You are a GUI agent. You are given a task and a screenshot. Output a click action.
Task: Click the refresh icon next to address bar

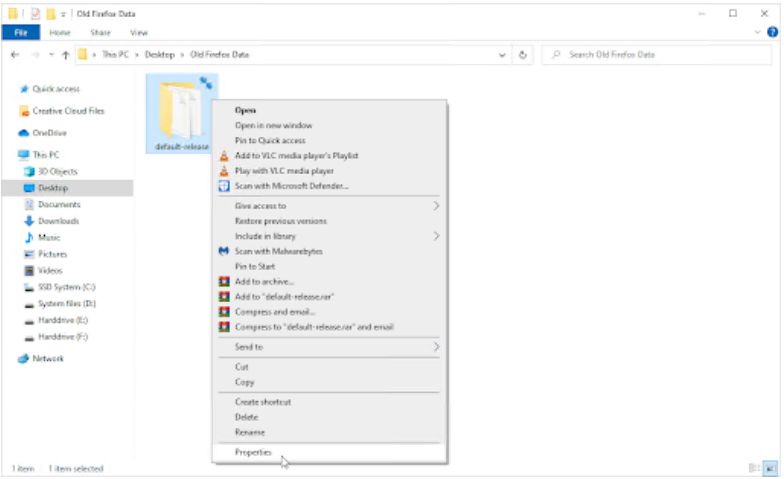tap(524, 55)
